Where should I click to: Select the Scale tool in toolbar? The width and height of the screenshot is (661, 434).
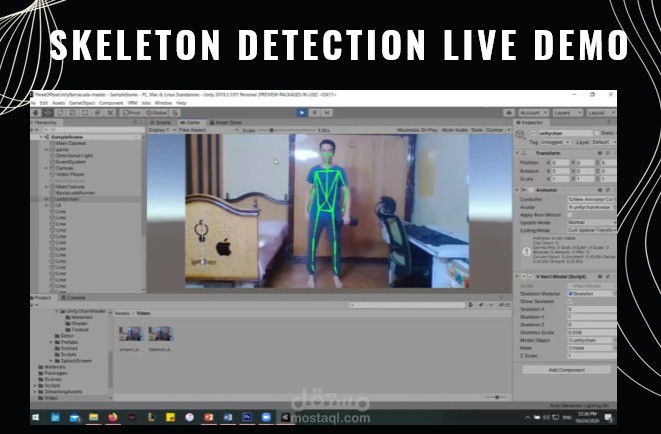[73, 113]
